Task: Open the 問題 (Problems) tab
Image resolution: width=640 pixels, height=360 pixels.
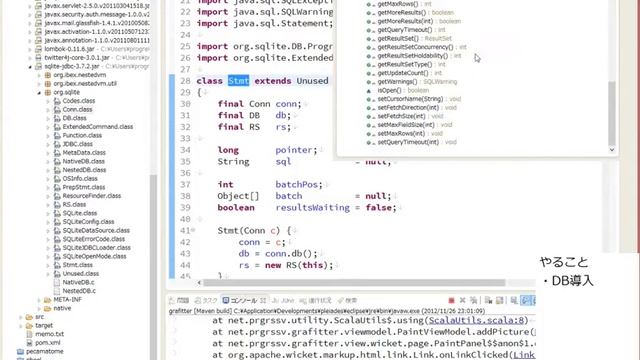Action: click(x=179, y=300)
